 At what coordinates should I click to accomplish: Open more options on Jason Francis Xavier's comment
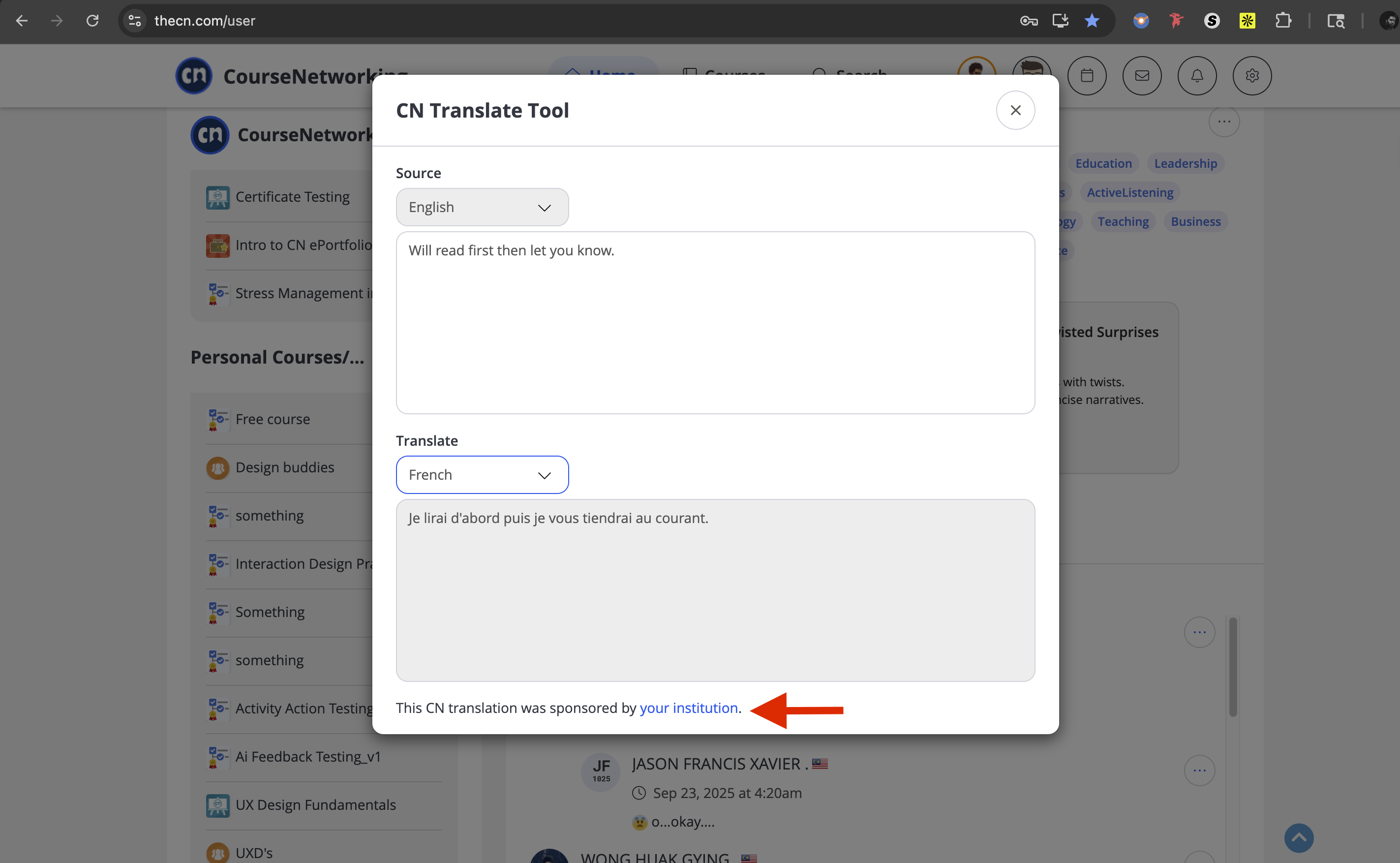[x=1199, y=771]
